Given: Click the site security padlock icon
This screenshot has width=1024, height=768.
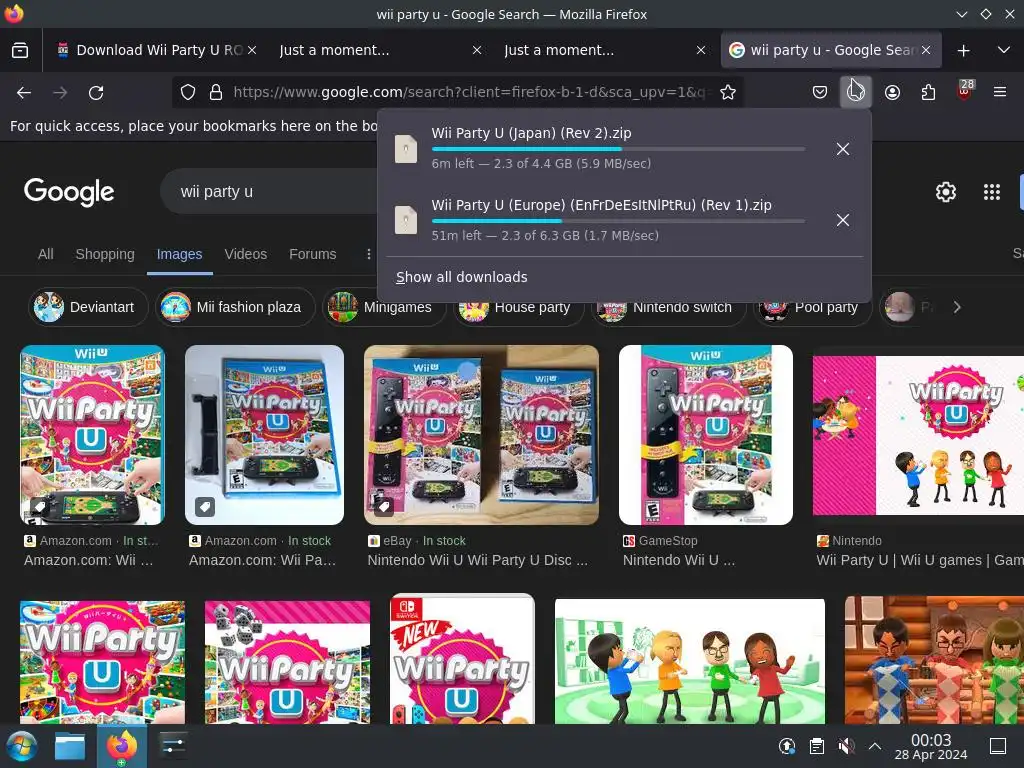Looking at the screenshot, I should pos(216,93).
